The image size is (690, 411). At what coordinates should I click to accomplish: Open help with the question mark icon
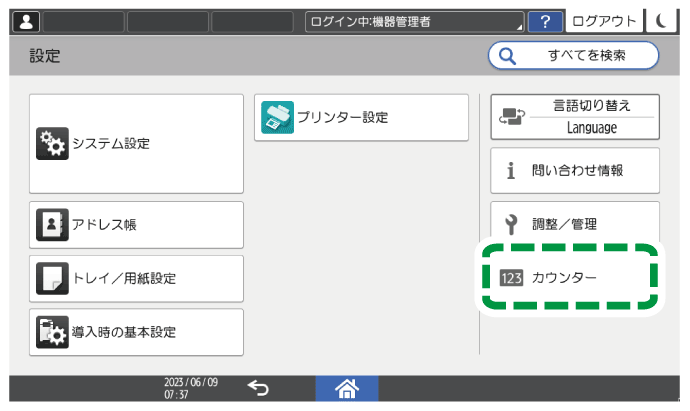click(x=545, y=22)
